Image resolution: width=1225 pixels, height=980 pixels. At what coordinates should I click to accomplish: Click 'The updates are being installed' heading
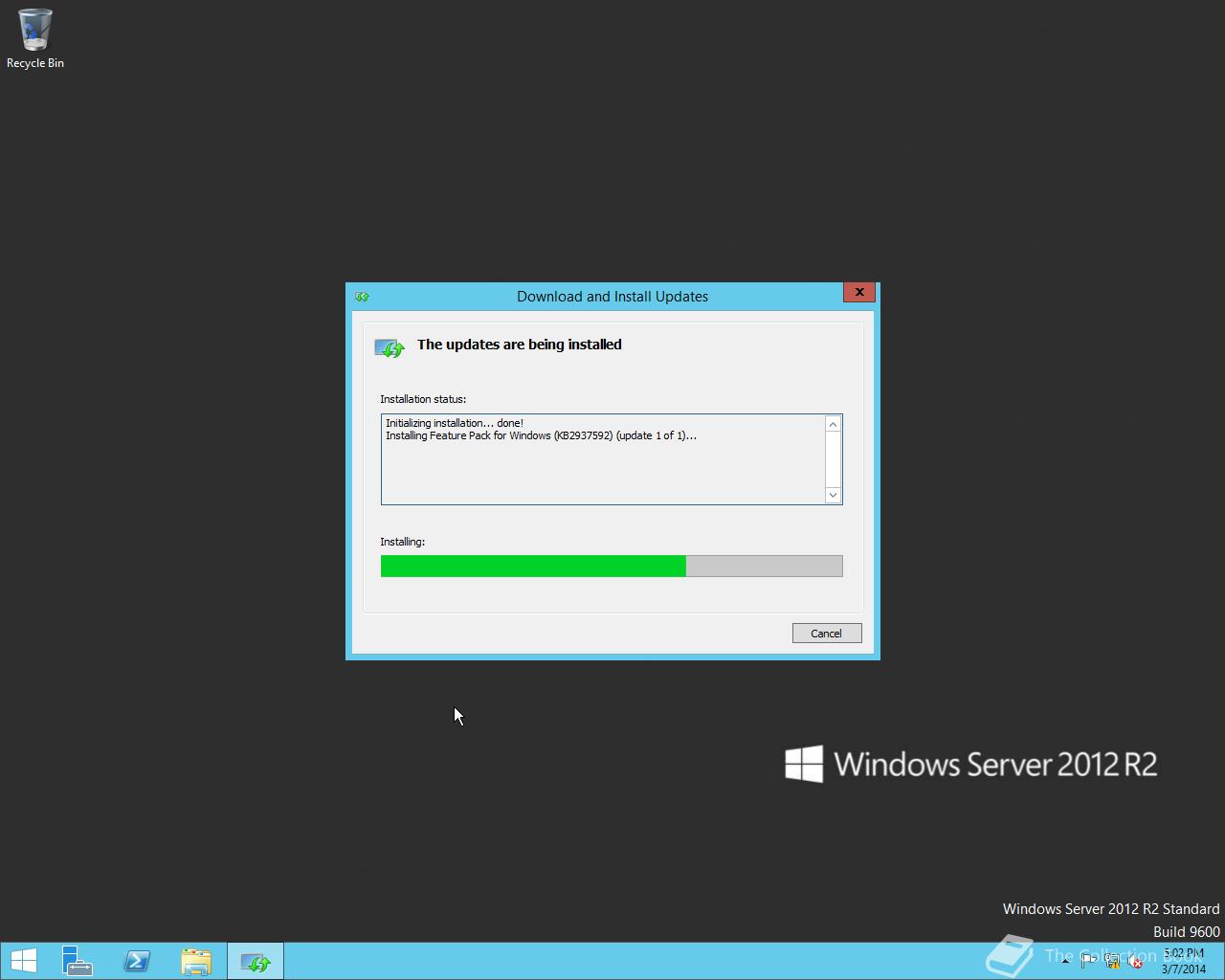click(x=520, y=345)
